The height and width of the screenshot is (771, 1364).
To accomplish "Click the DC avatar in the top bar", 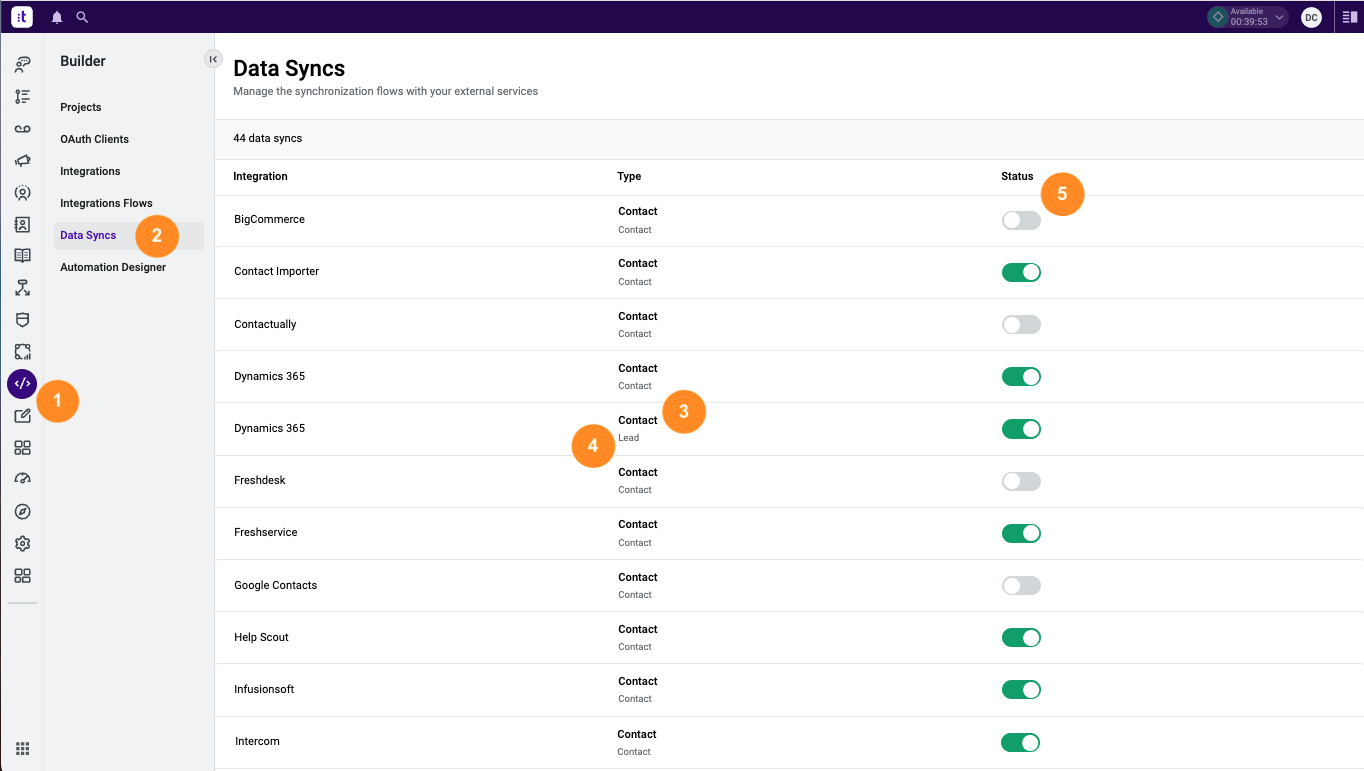I will point(1311,16).
